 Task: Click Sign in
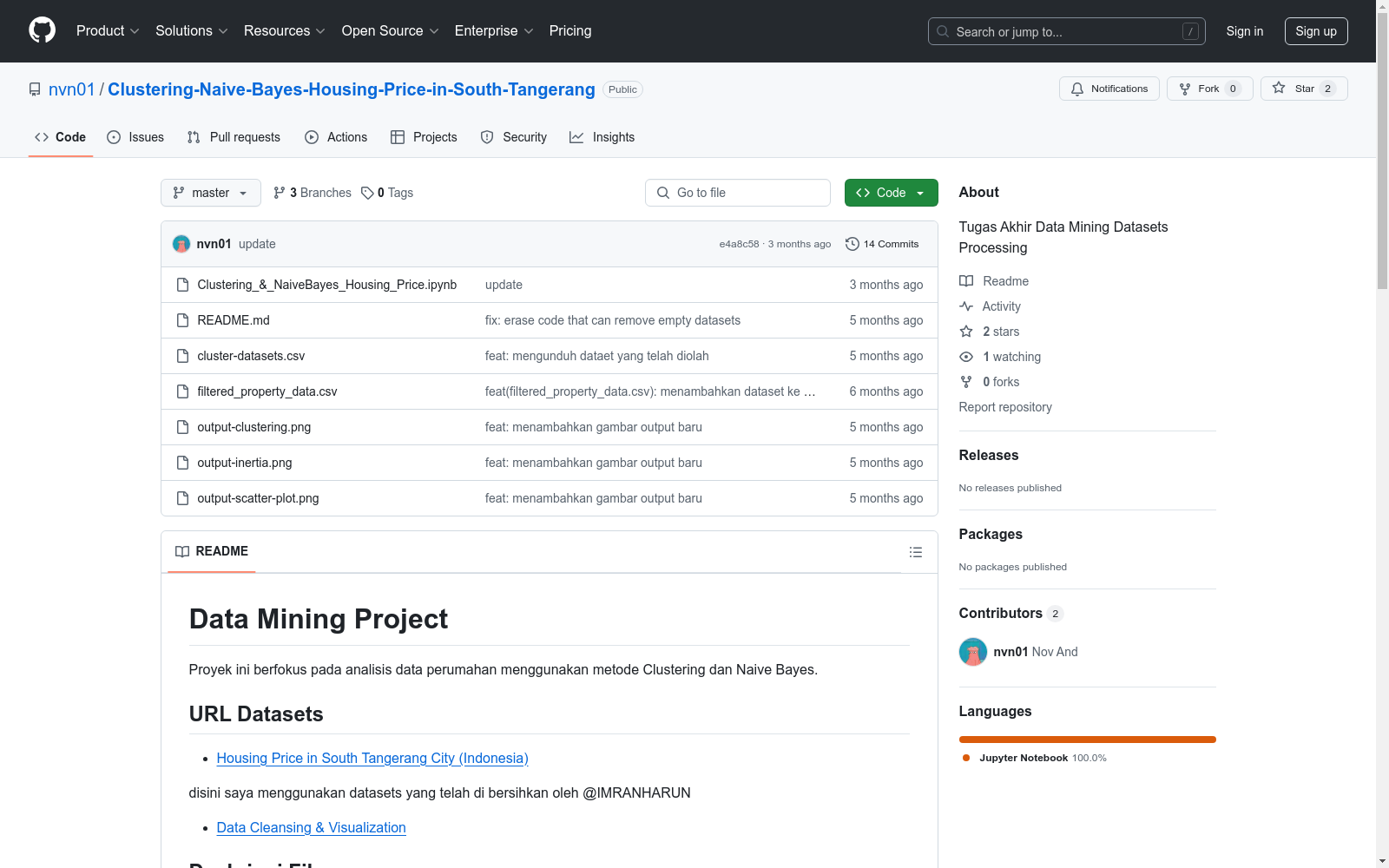[x=1245, y=31]
